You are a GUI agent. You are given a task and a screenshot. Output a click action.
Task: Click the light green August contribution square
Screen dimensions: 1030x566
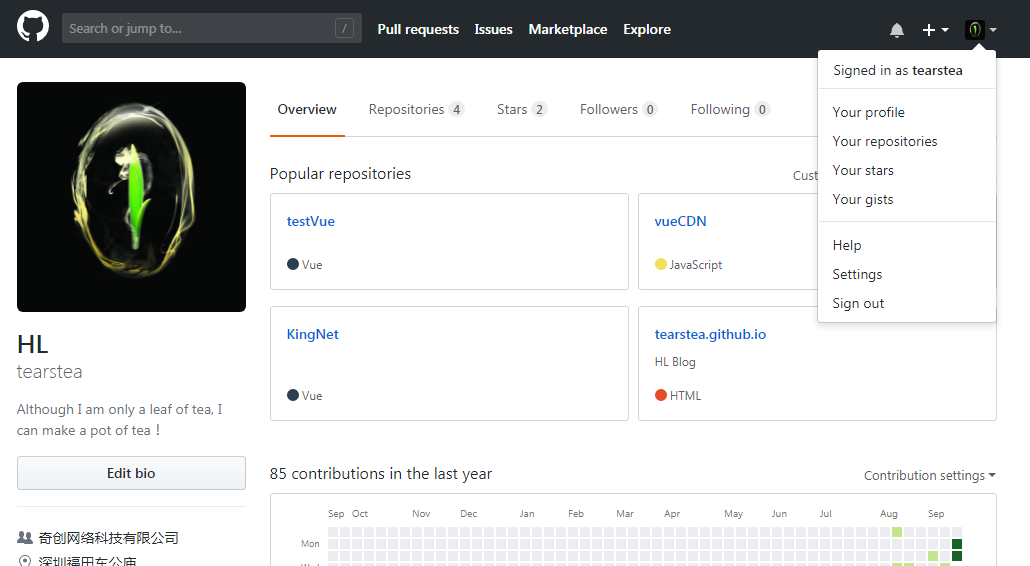click(897, 532)
